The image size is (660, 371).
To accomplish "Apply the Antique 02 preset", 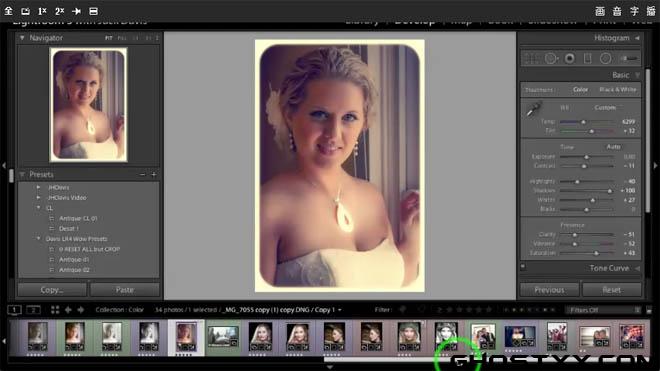I will [x=74, y=270].
